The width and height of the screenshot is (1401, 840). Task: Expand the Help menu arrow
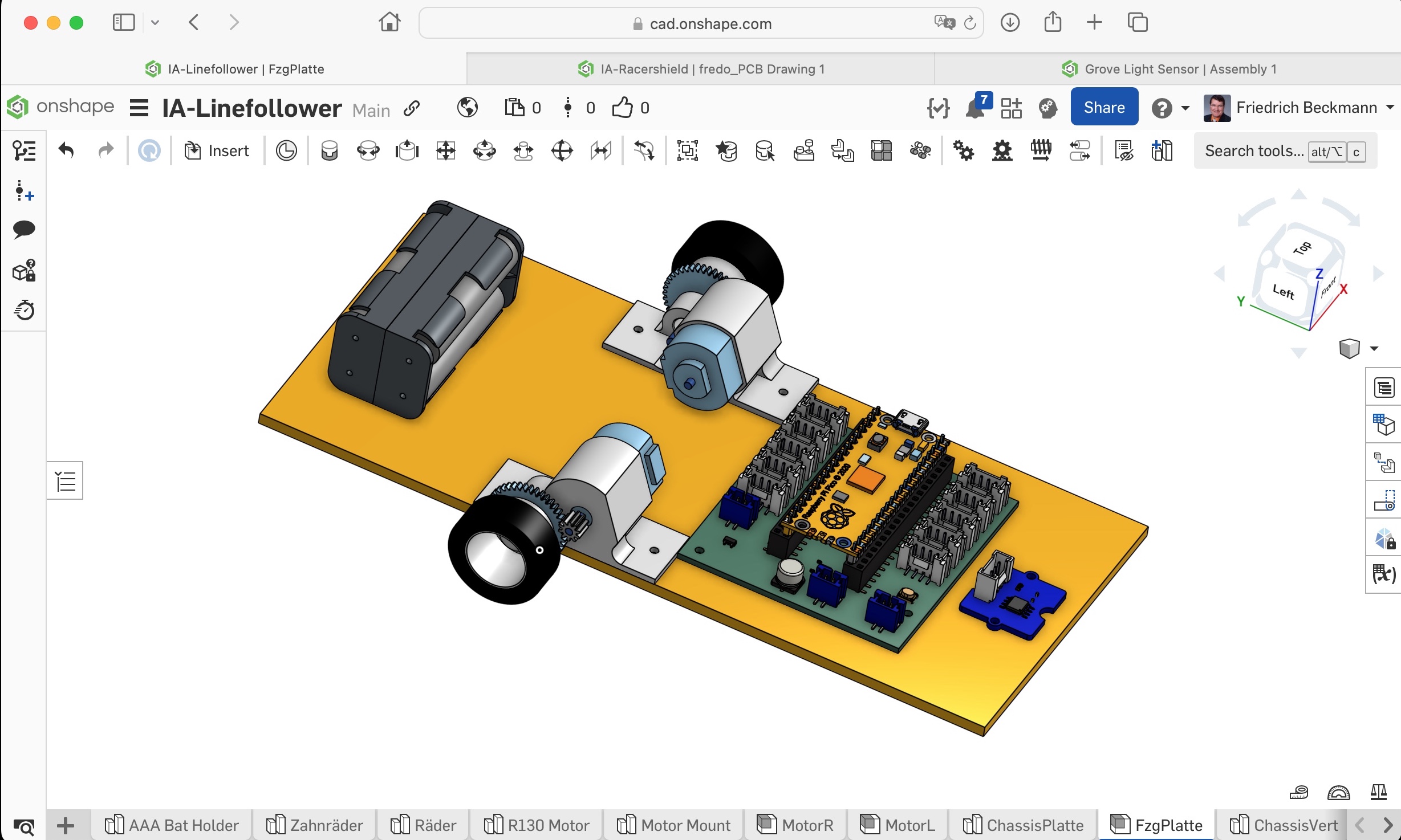tap(1185, 108)
